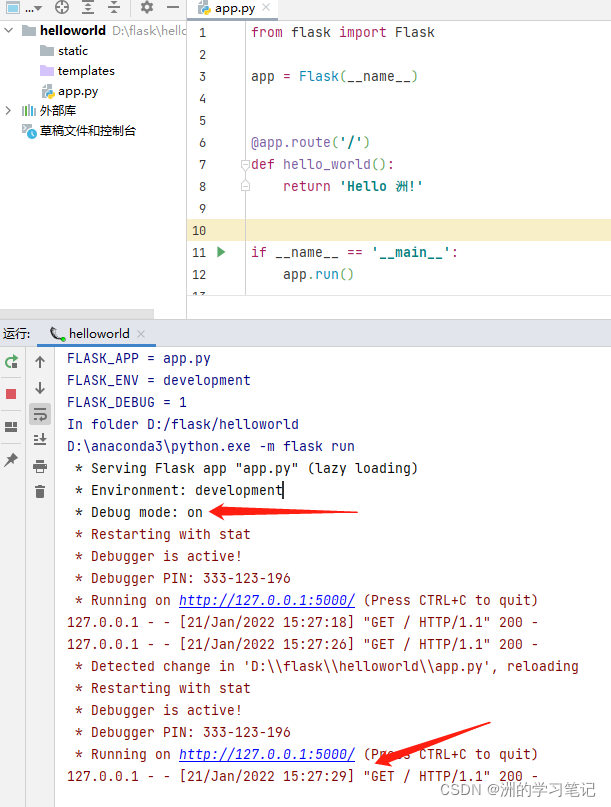Viewport: 611px width, 807px height.
Task: Click log entry with timestamp 15:27:18
Action: [303, 622]
